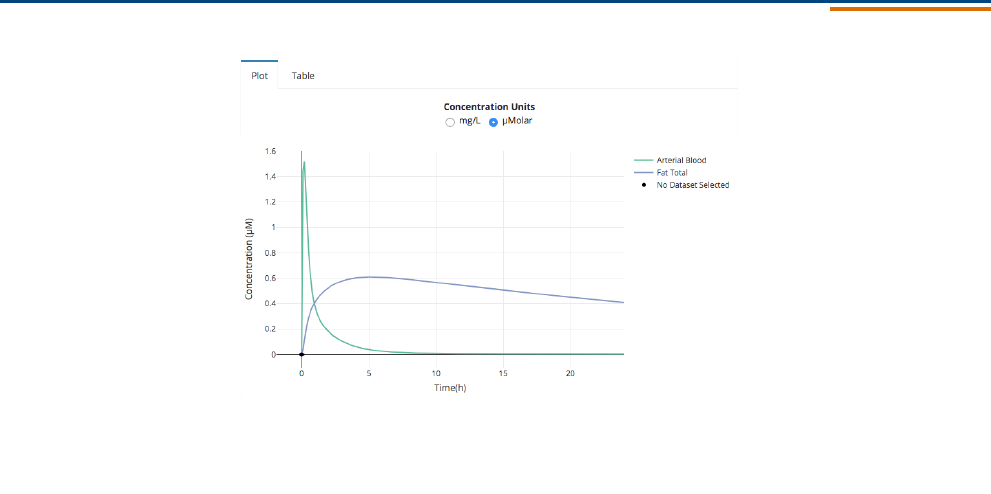The width and height of the screenshot is (991, 494).
Task: Select the mg/L radio button
Action: (451, 122)
